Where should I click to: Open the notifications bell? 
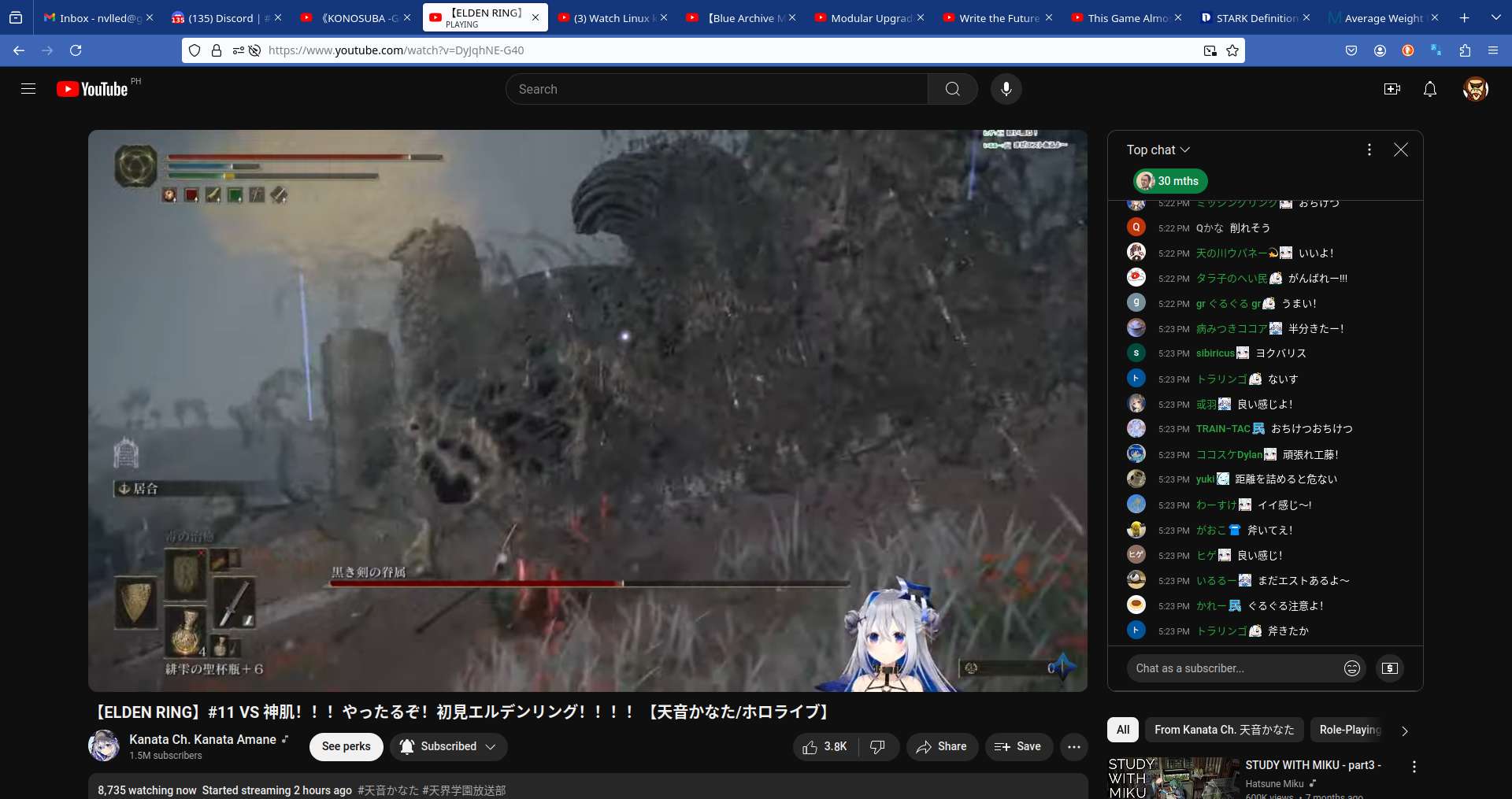[1430, 89]
